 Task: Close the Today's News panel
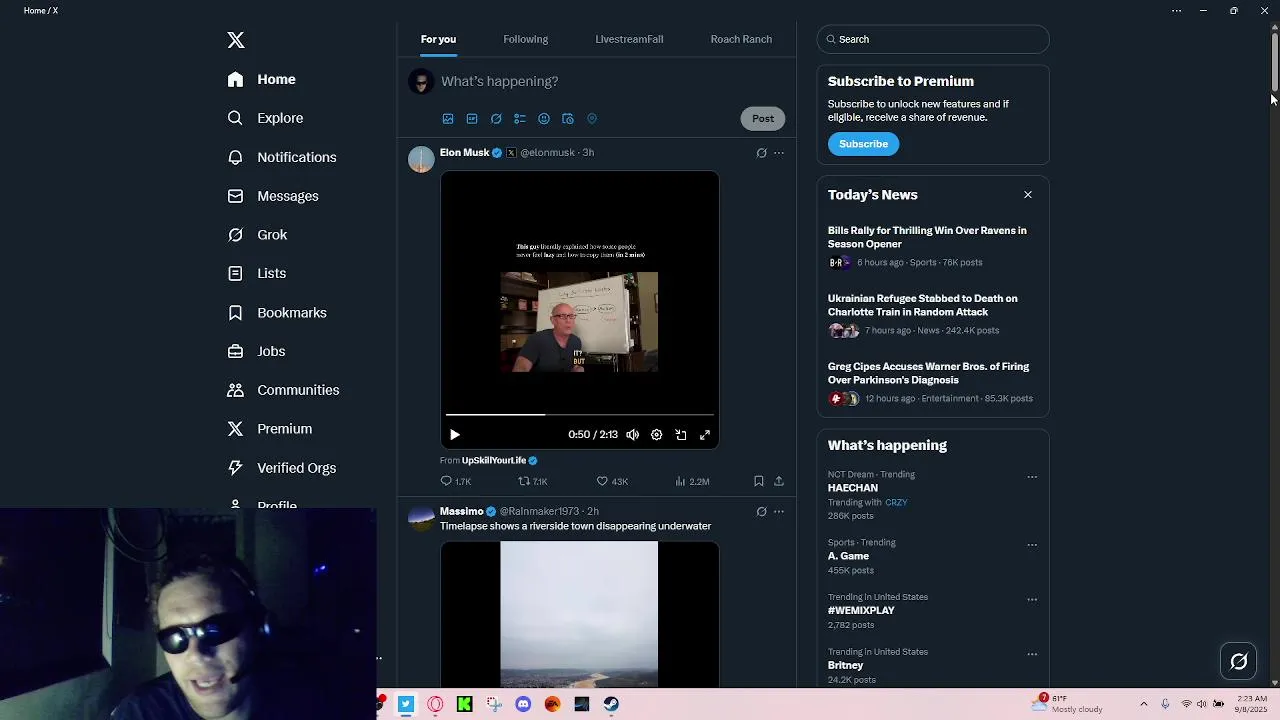pos(1028,195)
